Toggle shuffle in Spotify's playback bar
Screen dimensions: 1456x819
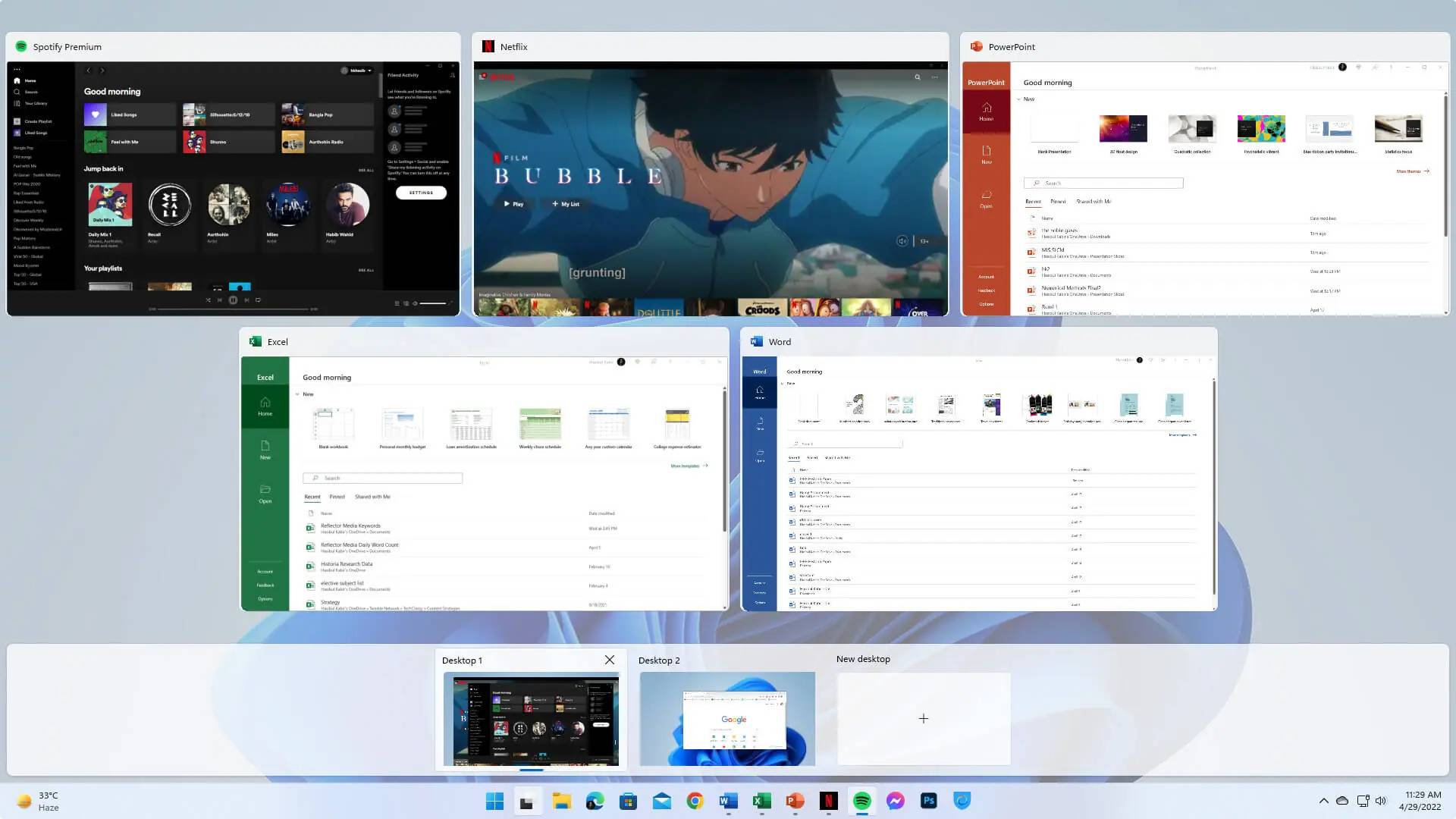(x=209, y=300)
